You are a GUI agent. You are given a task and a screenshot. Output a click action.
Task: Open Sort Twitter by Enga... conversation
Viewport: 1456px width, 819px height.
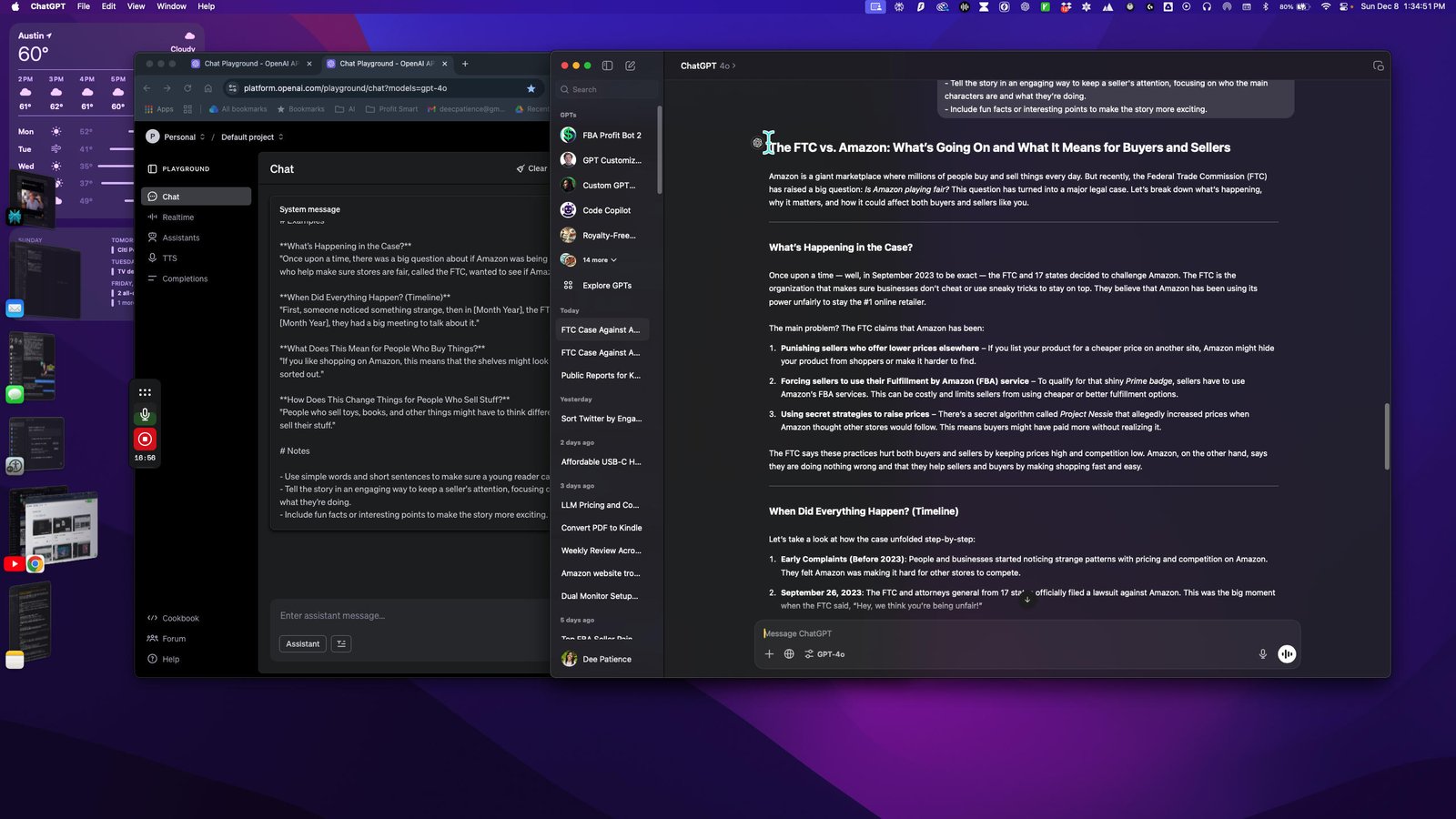point(602,419)
